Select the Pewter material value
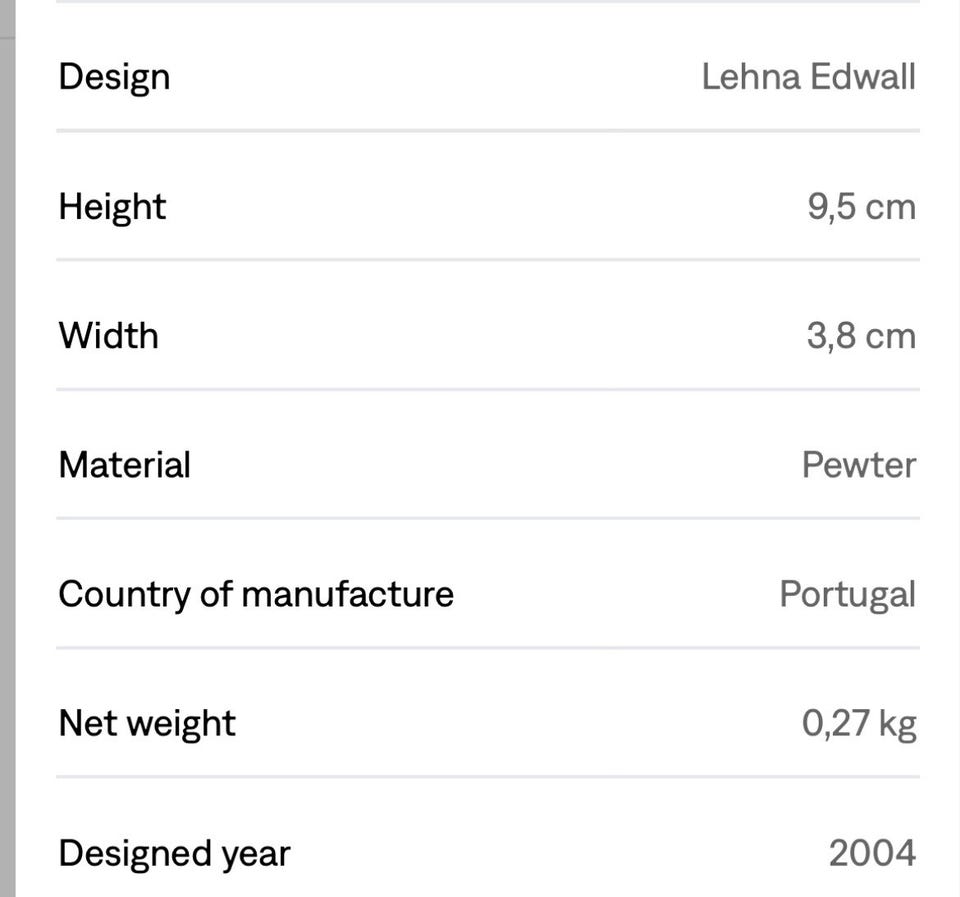960x897 pixels. [x=859, y=465]
